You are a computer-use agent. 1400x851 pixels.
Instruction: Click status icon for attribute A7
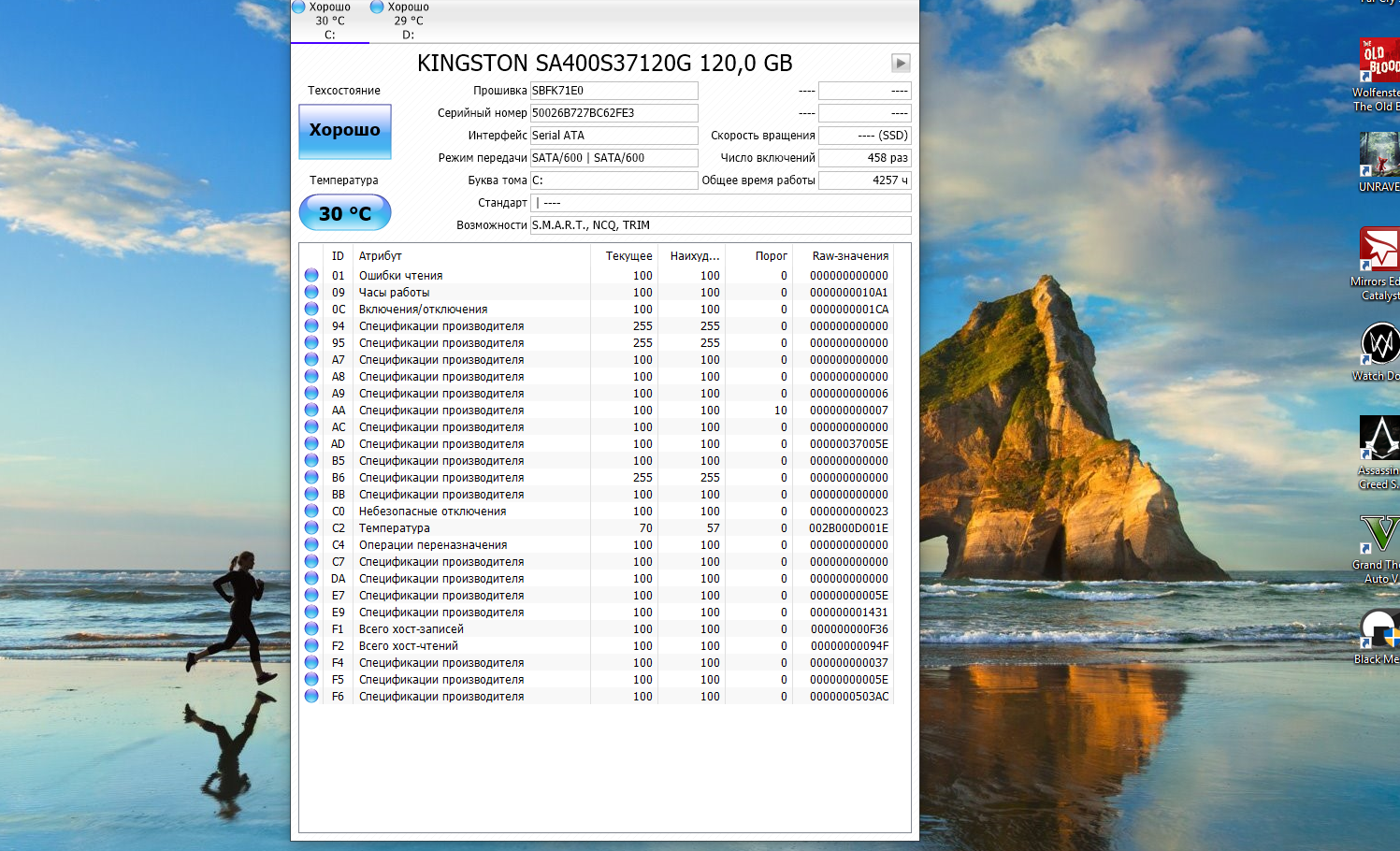(x=311, y=360)
